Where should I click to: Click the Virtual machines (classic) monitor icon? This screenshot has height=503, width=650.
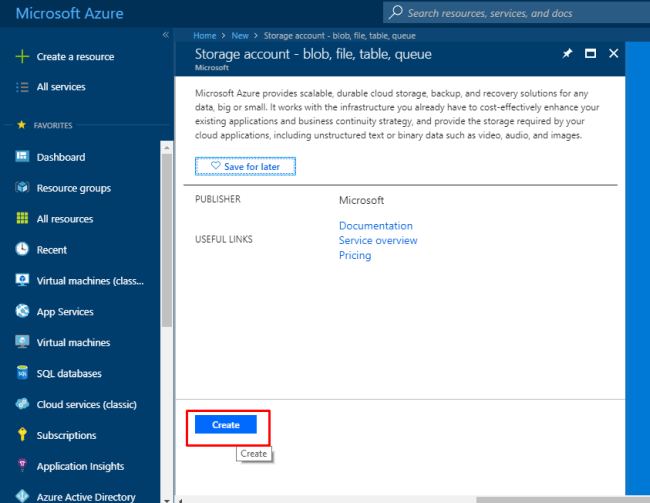[22, 280]
